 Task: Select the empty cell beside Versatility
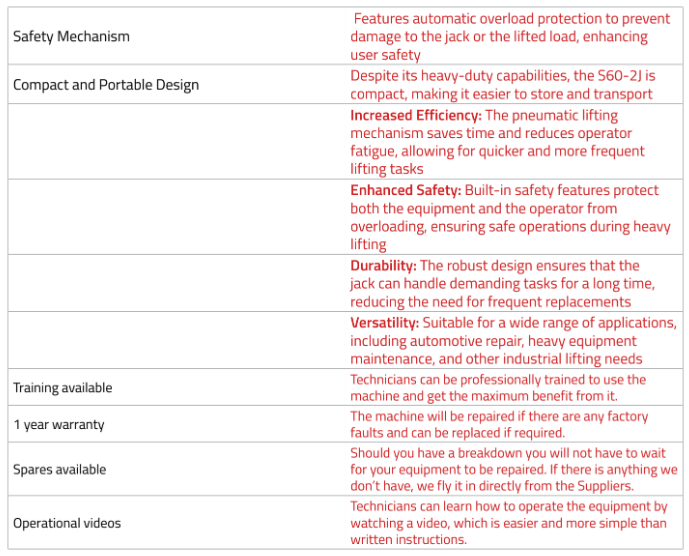[x=175, y=340]
